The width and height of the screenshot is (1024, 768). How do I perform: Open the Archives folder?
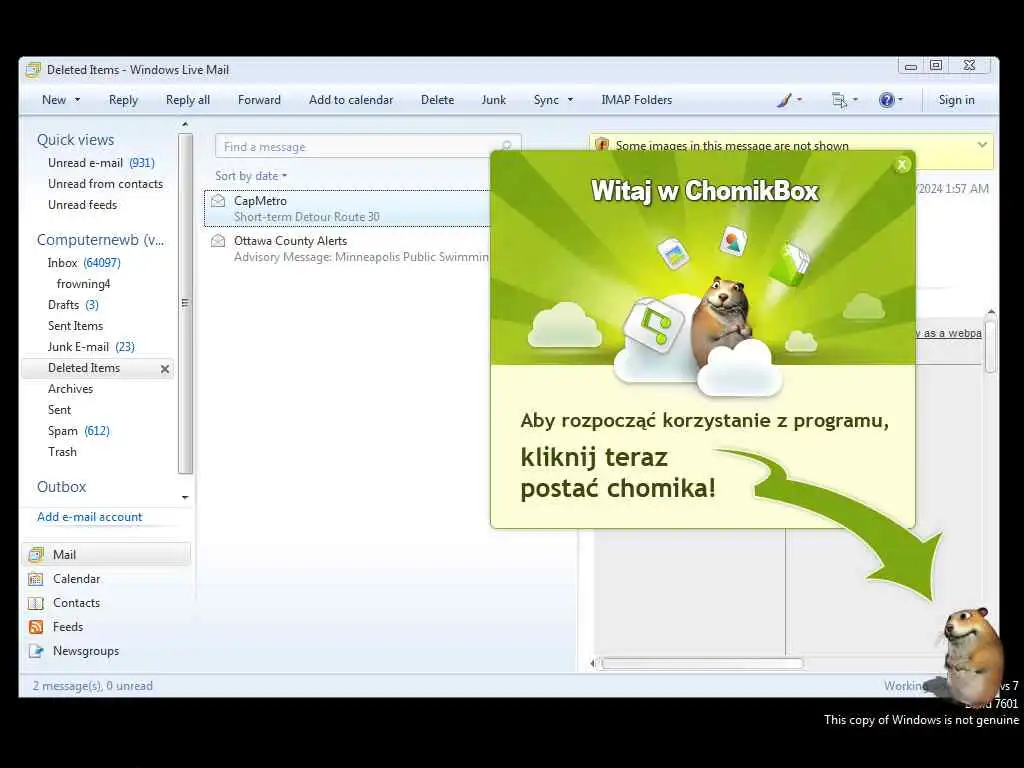coord(71,389)
